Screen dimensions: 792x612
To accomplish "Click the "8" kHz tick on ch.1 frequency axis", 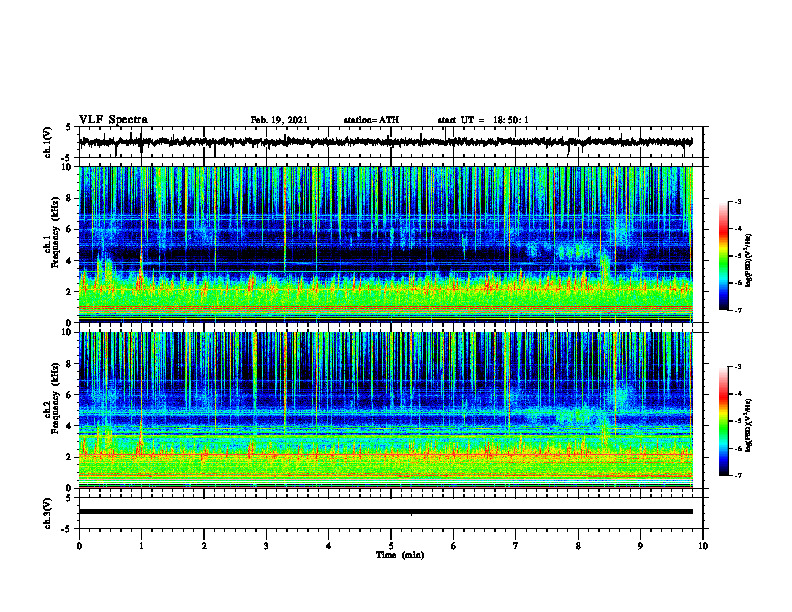I will click(x=70, y=198).
